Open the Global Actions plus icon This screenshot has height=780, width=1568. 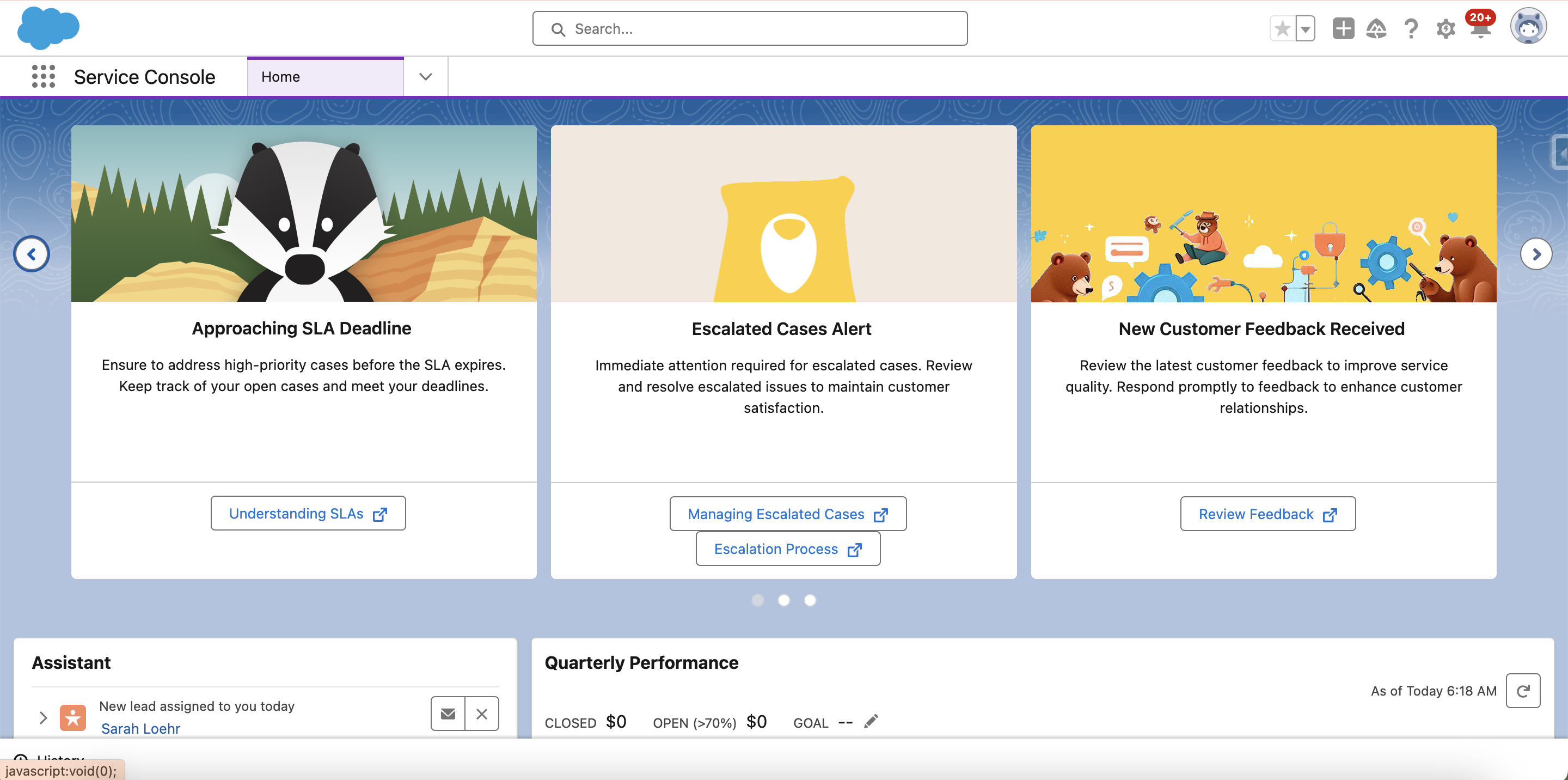pyautogui.click(x=1343, y=29)
